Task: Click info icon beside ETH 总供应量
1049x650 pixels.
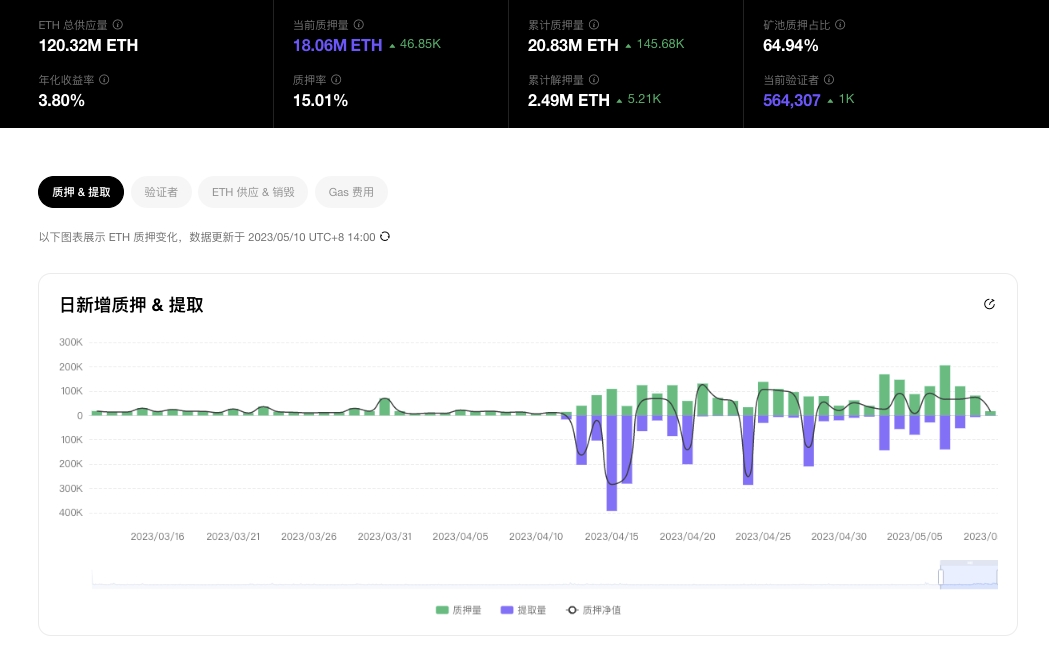Action: [x=118, y=24]
